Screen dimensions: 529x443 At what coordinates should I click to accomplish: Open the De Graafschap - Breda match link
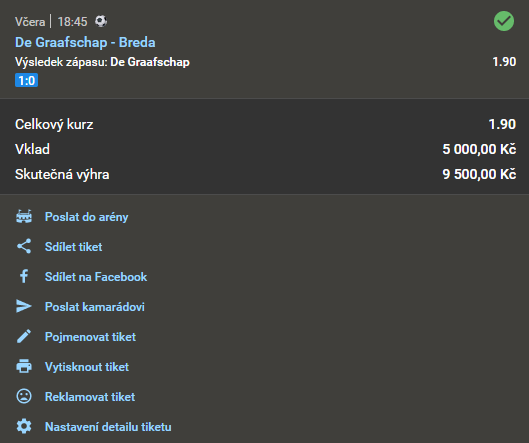[85, 43]
